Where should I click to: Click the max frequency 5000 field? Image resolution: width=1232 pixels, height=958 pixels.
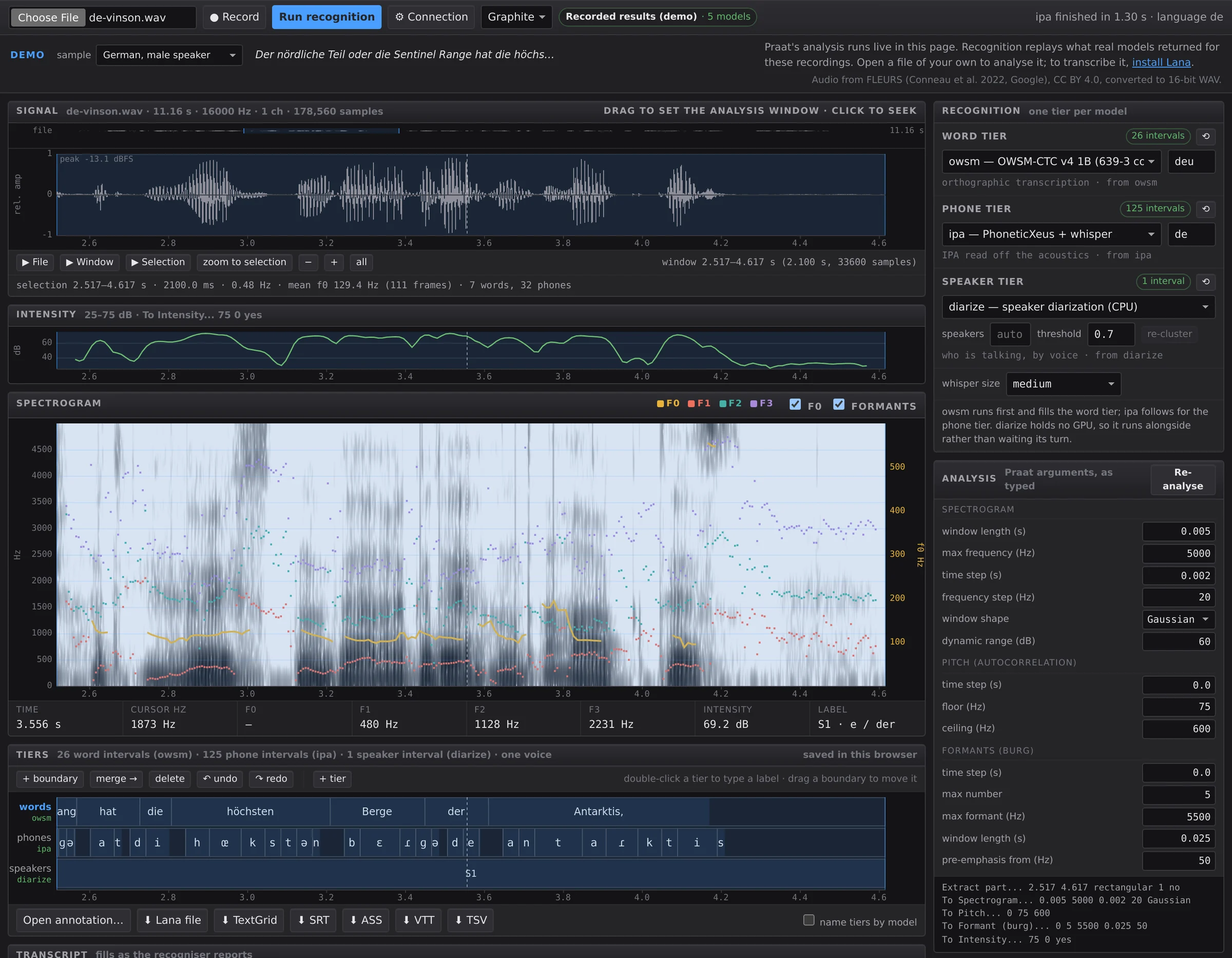pyautogui.click(x=1179, y=553)
